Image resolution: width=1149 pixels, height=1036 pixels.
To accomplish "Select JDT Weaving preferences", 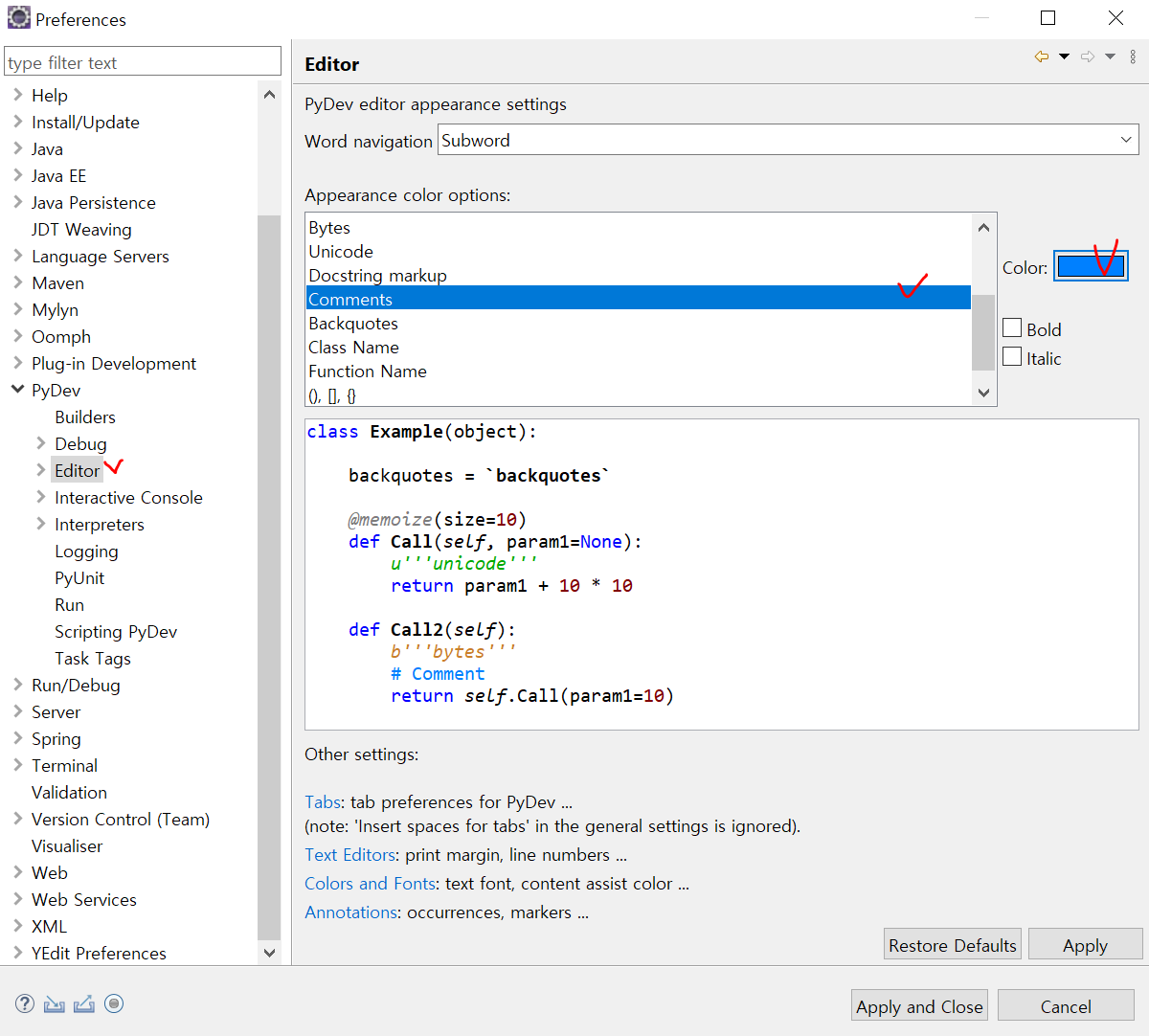I will coord(81,229).
